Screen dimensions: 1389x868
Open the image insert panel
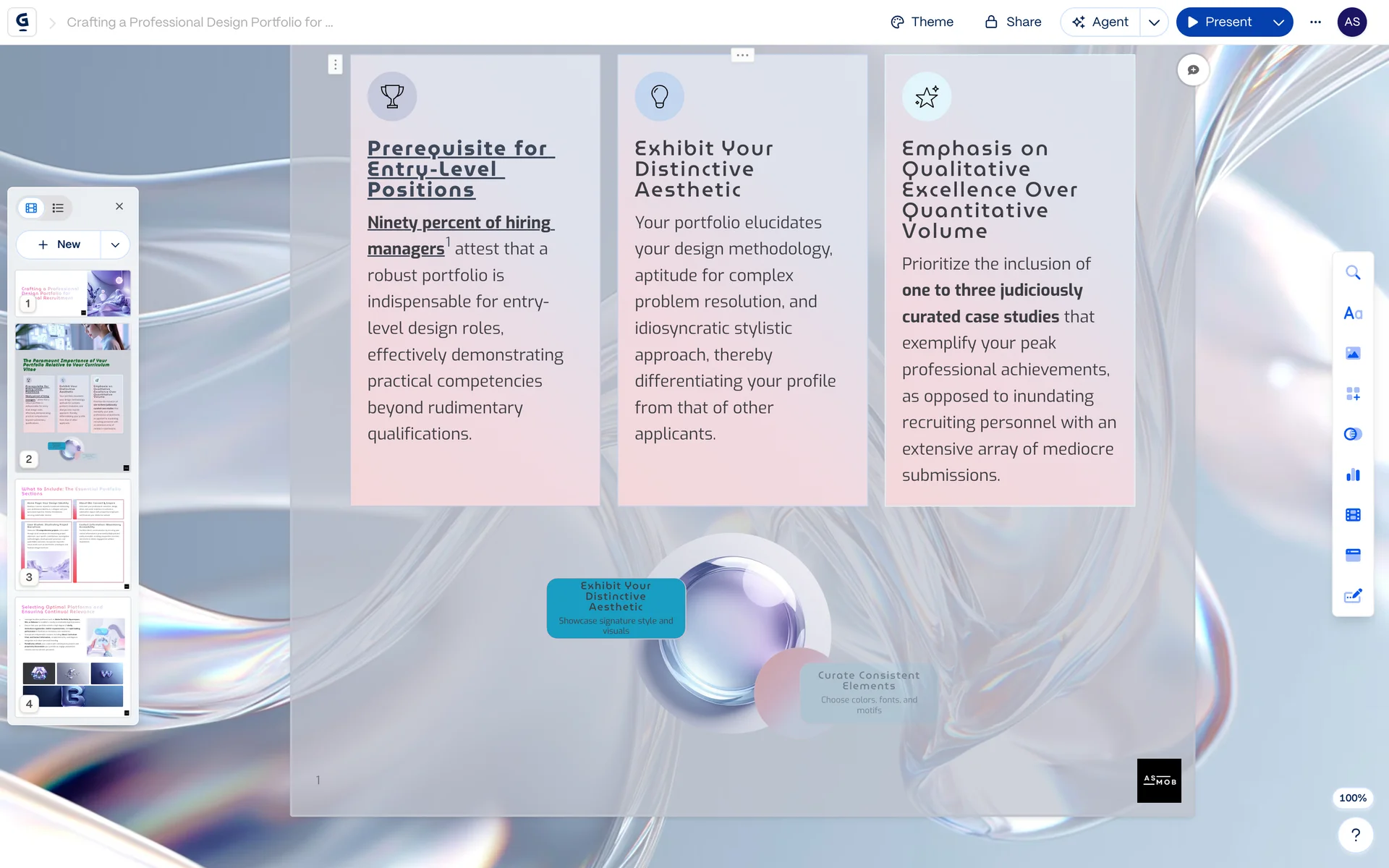[1353, 353]
